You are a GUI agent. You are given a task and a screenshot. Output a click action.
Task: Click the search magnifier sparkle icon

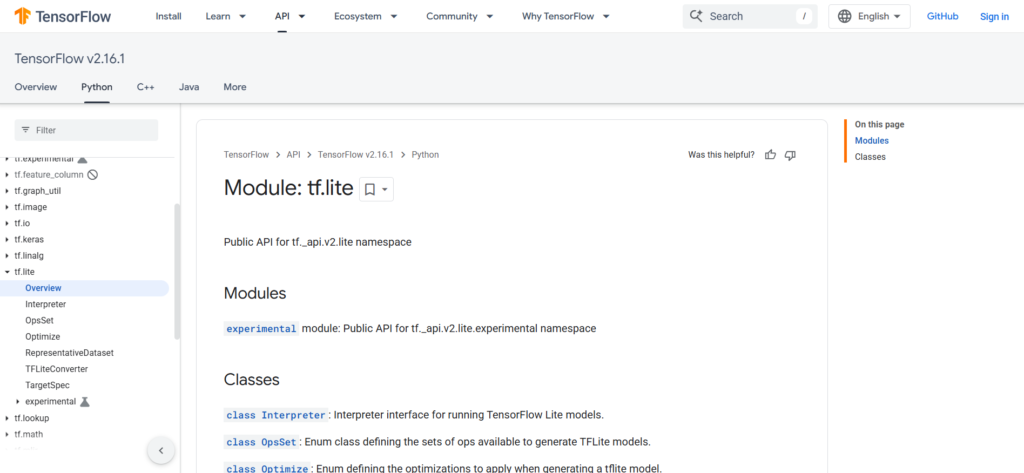pyautogui.click(x=696, y=16)
